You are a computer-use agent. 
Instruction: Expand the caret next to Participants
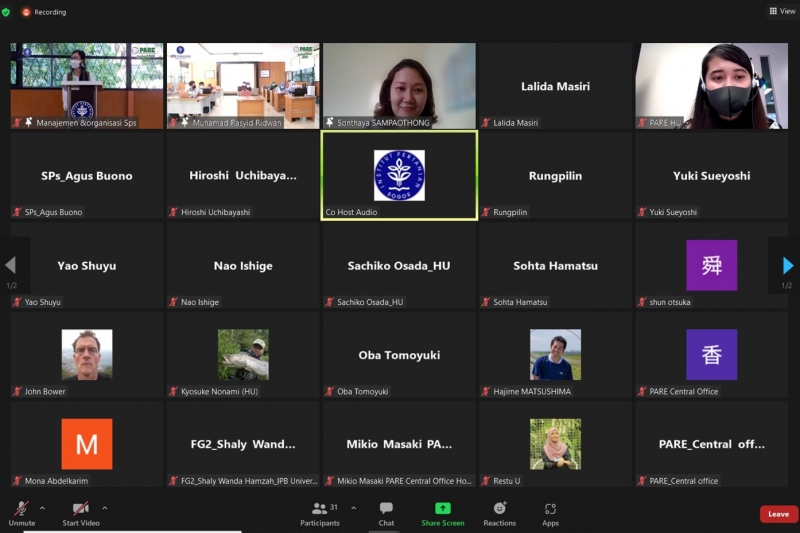coord(353,508)
